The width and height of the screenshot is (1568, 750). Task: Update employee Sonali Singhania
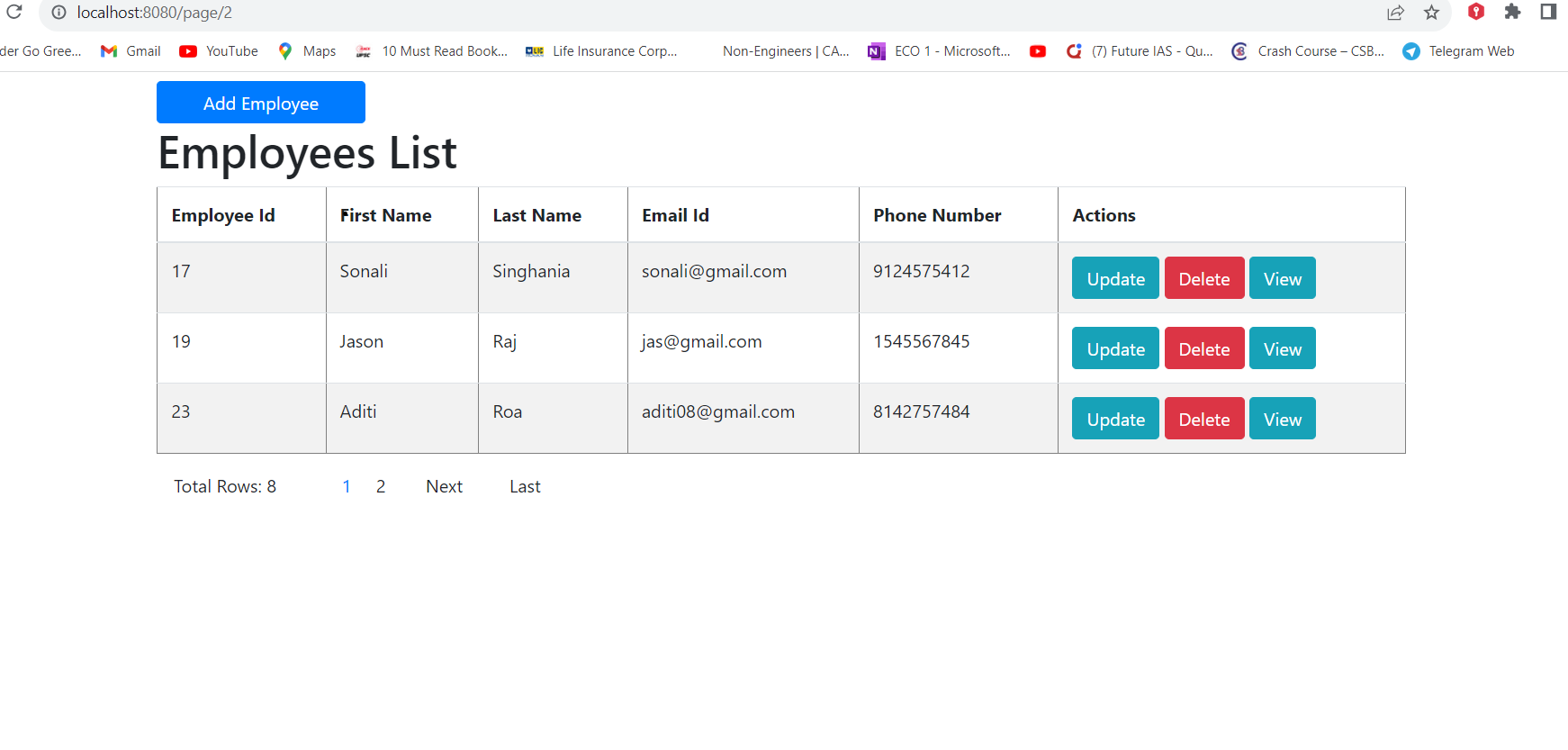pyautogui.click(x=1115, y=278)
